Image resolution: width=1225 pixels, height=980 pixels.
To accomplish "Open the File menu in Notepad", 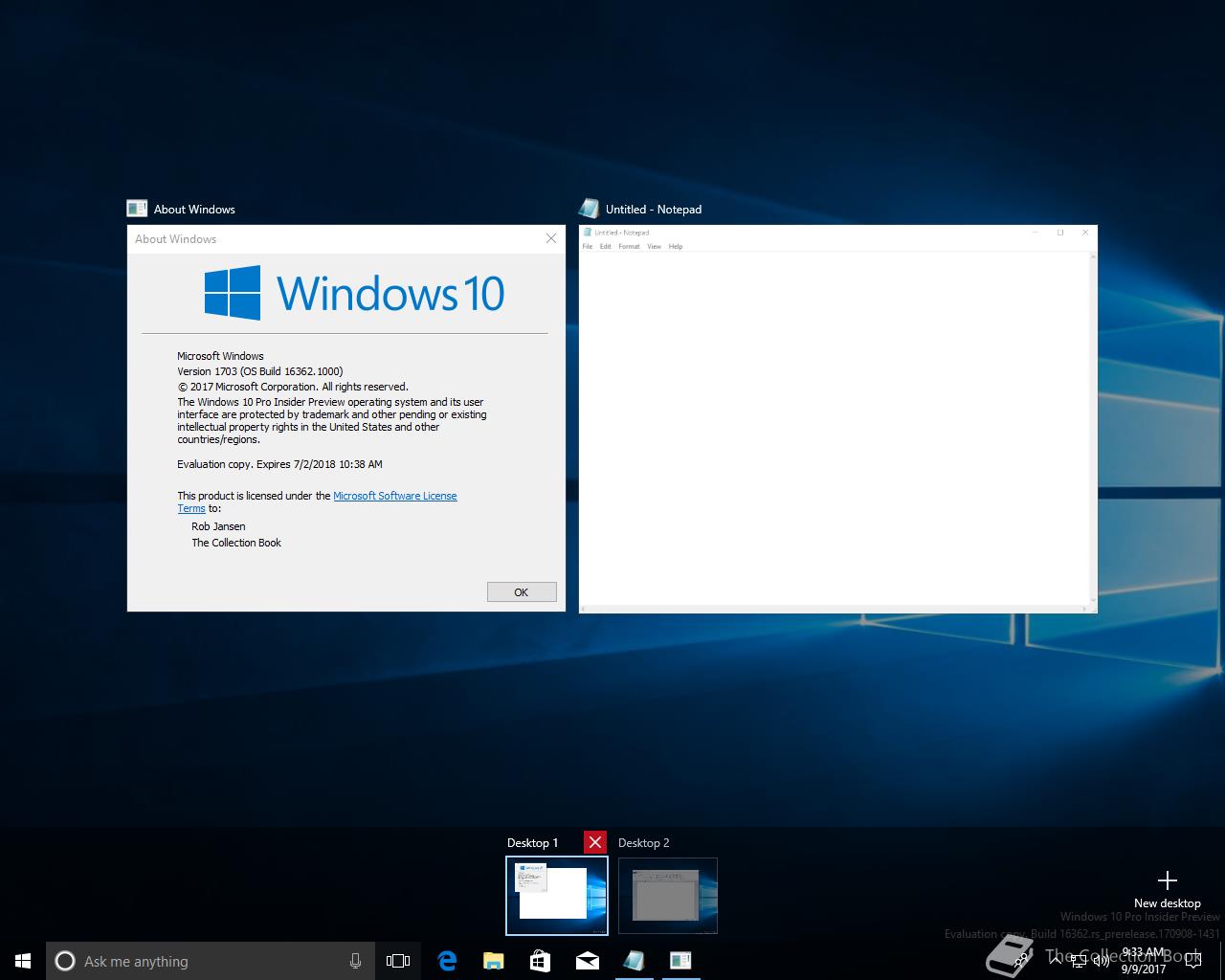I will coord(588,247).
